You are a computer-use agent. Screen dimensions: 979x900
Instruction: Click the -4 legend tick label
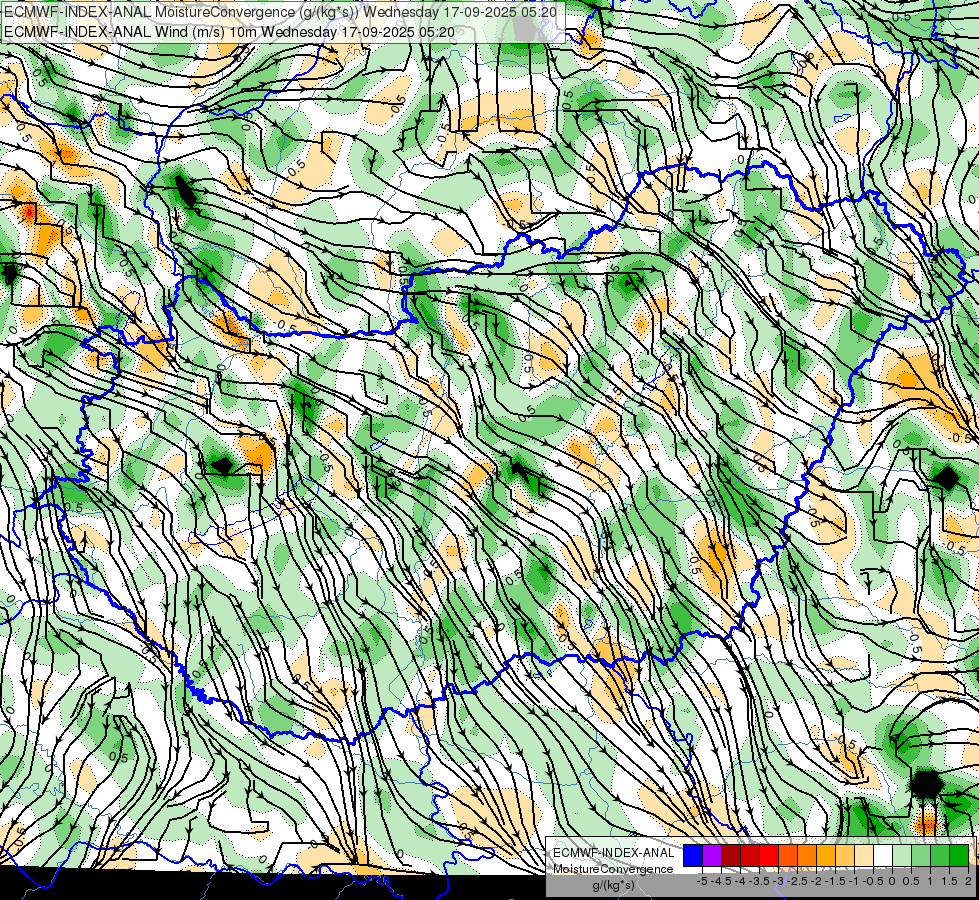point(740,881)
